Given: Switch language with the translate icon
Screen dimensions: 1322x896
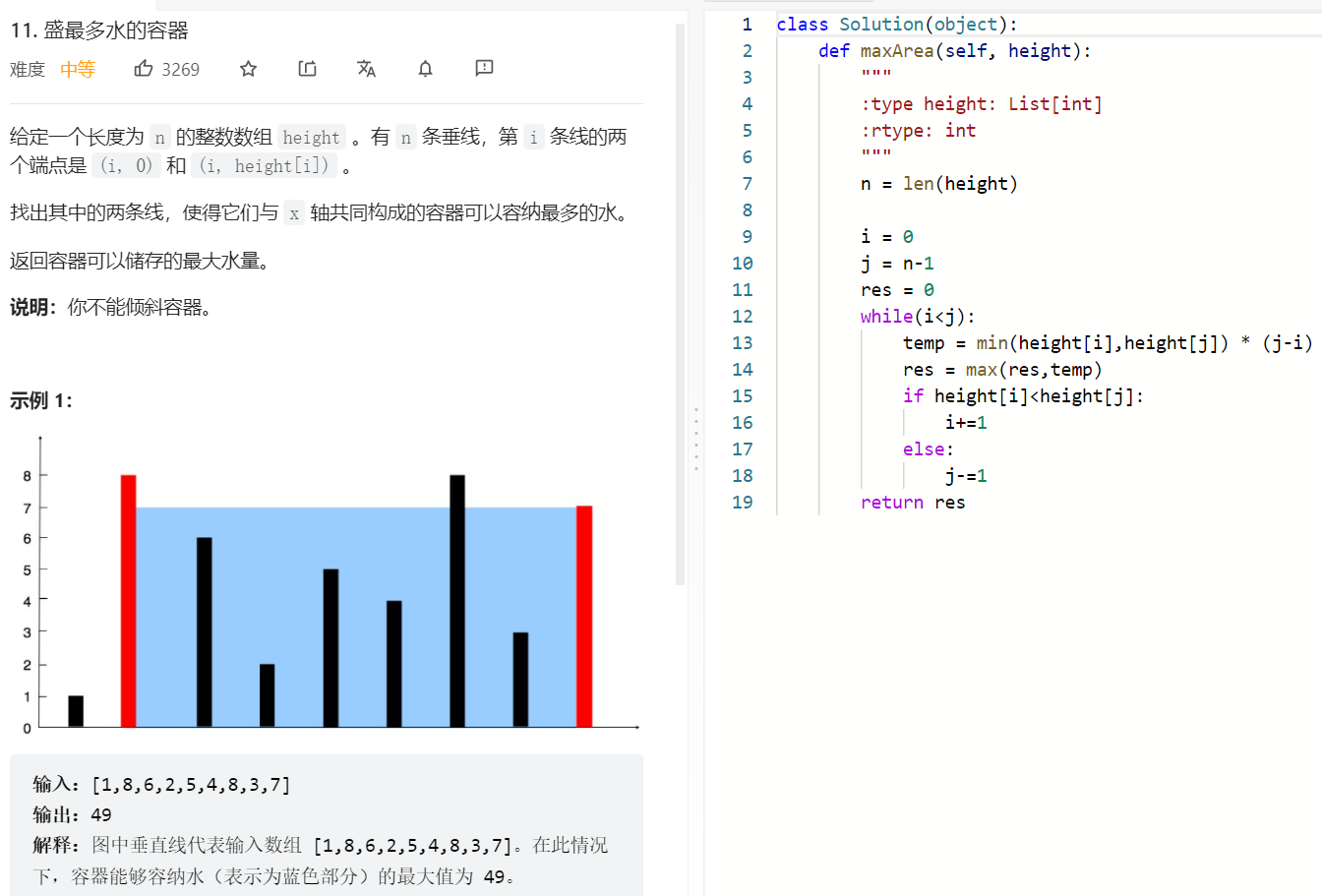Looking at the screenshot, I should click(367, 68).
